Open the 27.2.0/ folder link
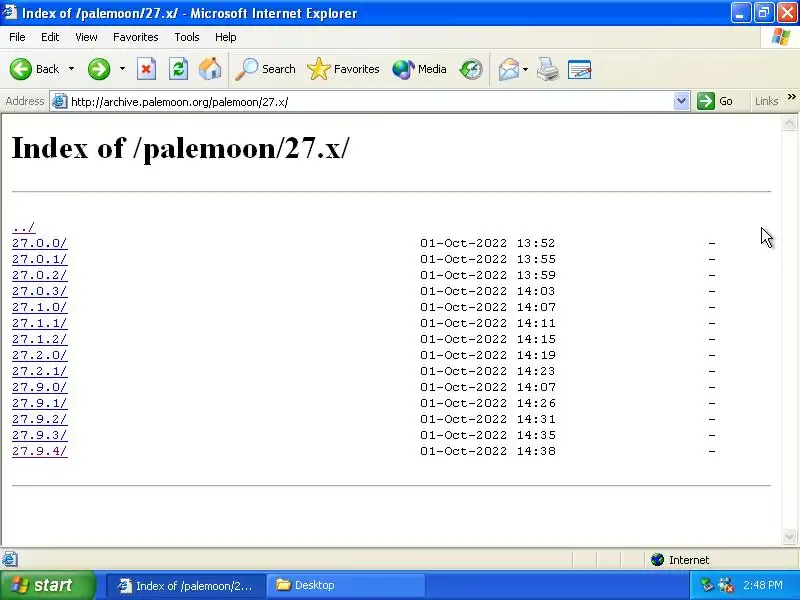This screenshot has height=600, width=800. 40,355
